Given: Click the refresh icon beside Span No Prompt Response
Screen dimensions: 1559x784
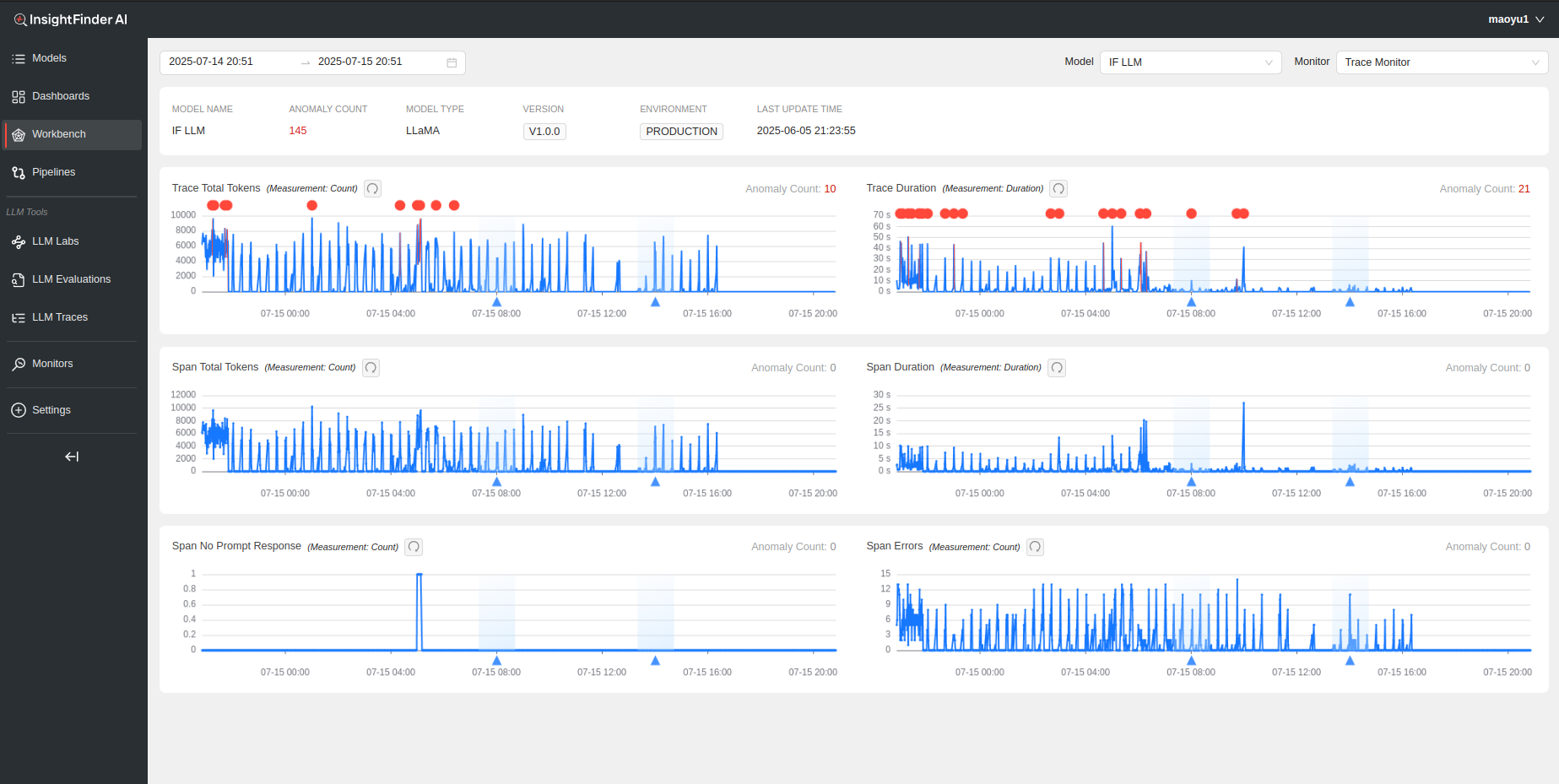Looking at the screenshot, I should [x=414, y=547].
